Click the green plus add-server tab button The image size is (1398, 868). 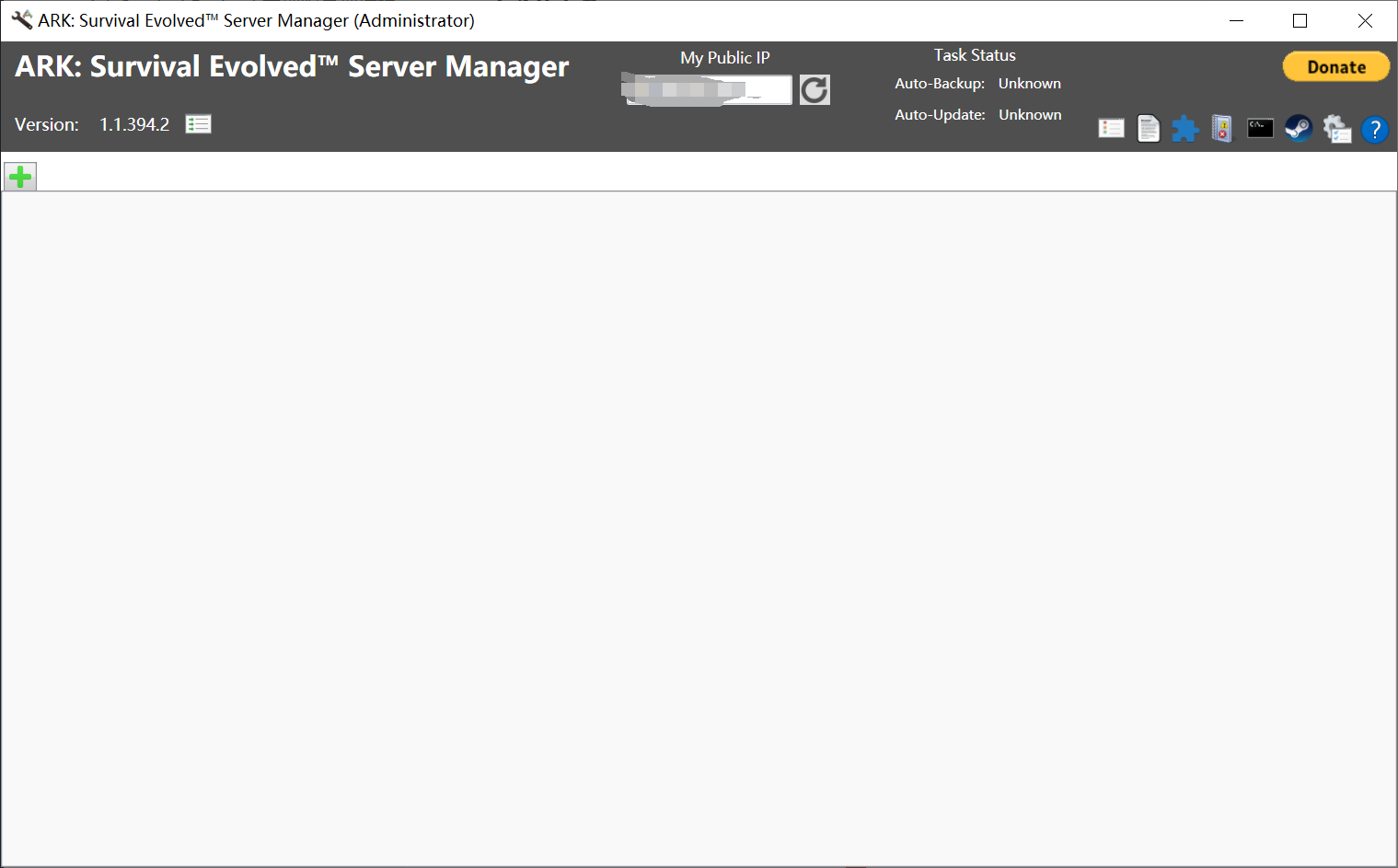(20, 177)
